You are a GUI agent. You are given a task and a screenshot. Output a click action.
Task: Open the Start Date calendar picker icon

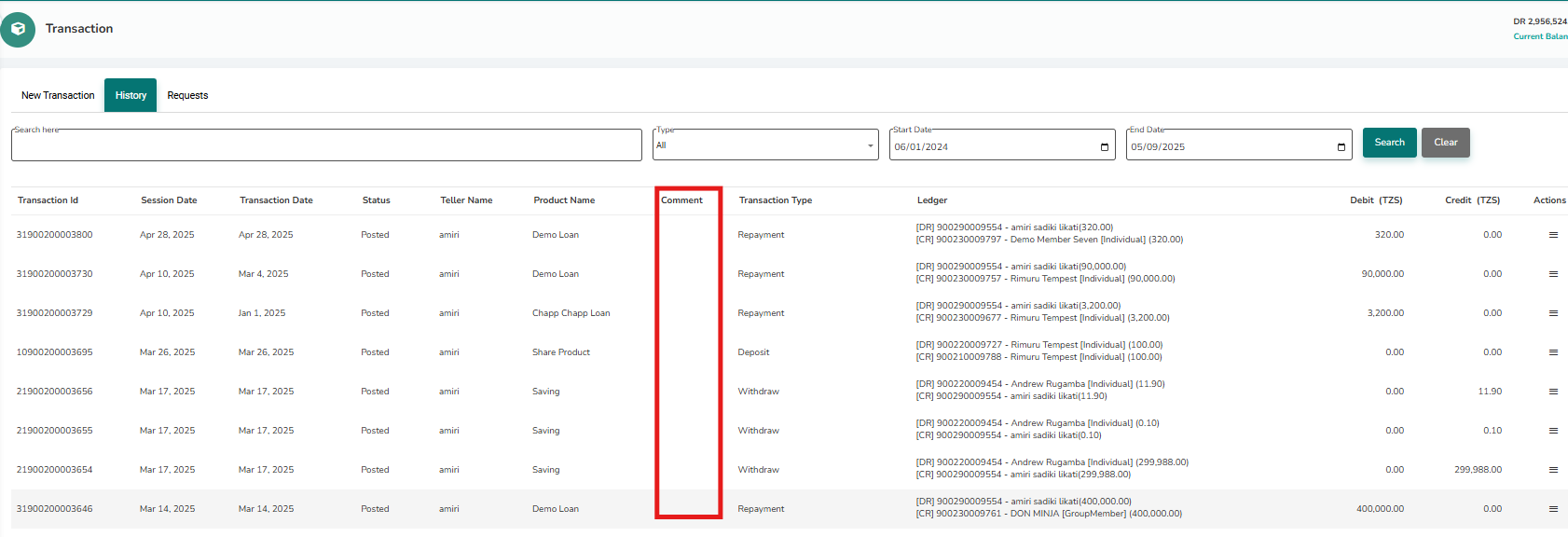pyautogui.click(x=1105, y=147)
